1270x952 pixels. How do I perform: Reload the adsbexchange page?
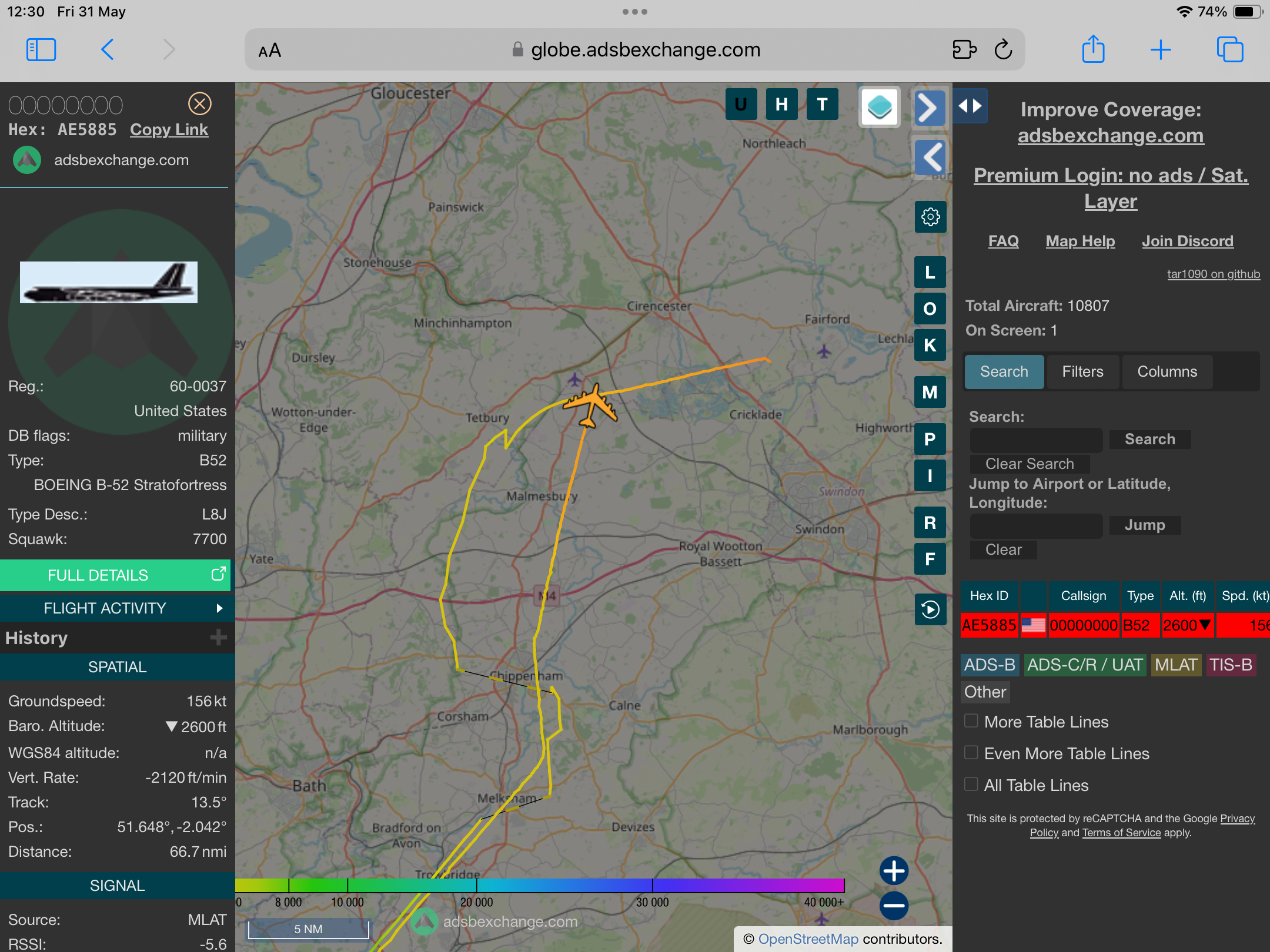coord(1004,50)
